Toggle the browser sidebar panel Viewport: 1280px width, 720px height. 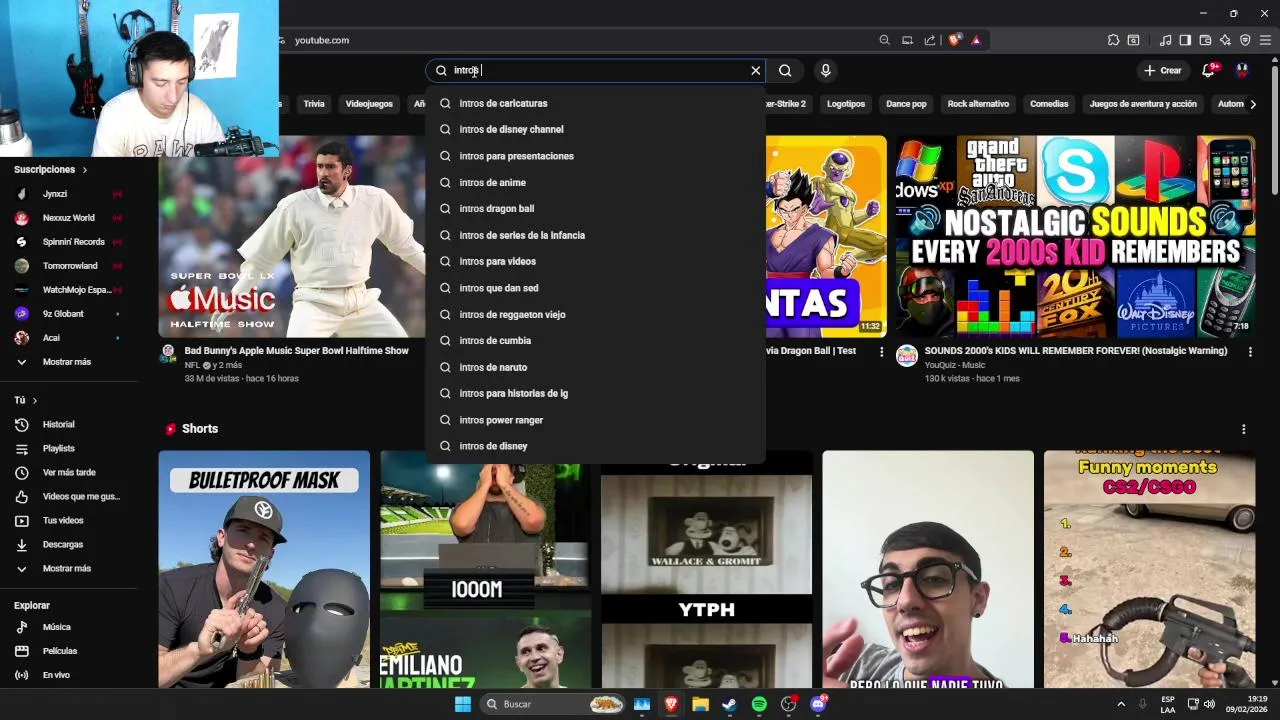(x=1185, y=40)
